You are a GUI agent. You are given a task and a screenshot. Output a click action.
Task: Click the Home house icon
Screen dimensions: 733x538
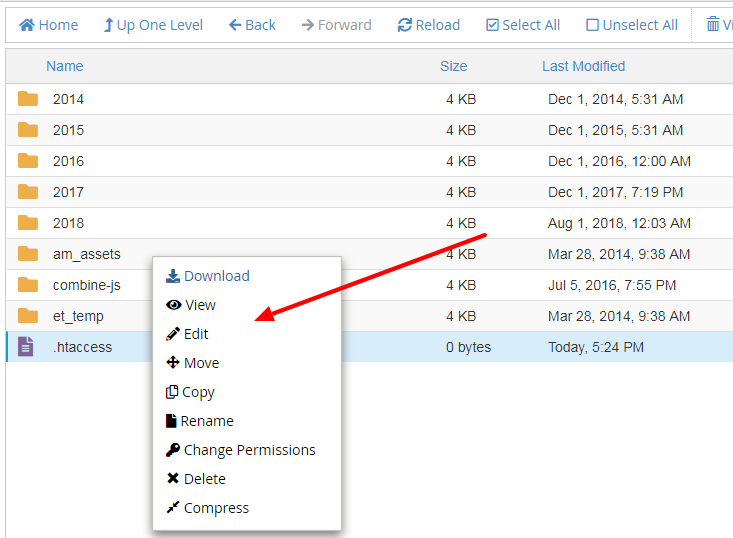point(27,24)
